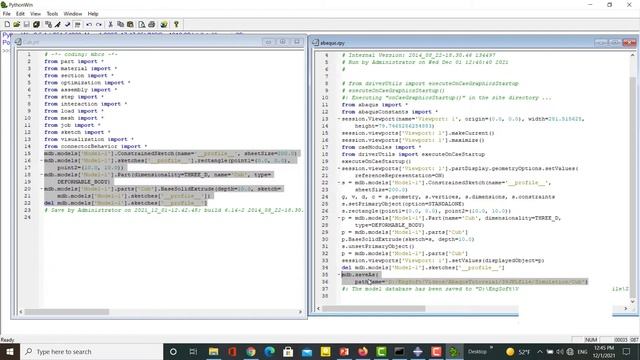Click the 'mdb.saveAs(' line in abaqus.rpy

click(x=360, y=274)
